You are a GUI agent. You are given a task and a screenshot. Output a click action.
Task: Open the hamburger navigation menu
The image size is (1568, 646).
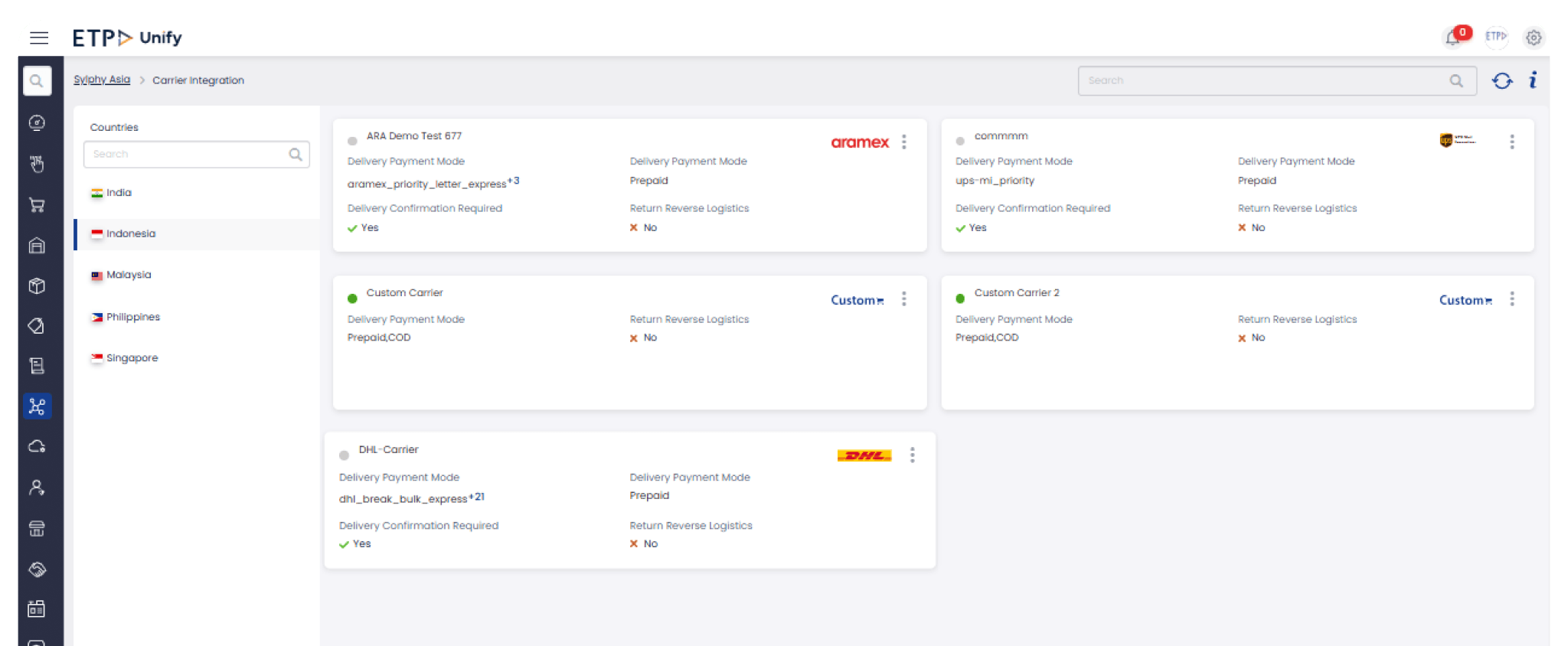(x=39, y=38)
